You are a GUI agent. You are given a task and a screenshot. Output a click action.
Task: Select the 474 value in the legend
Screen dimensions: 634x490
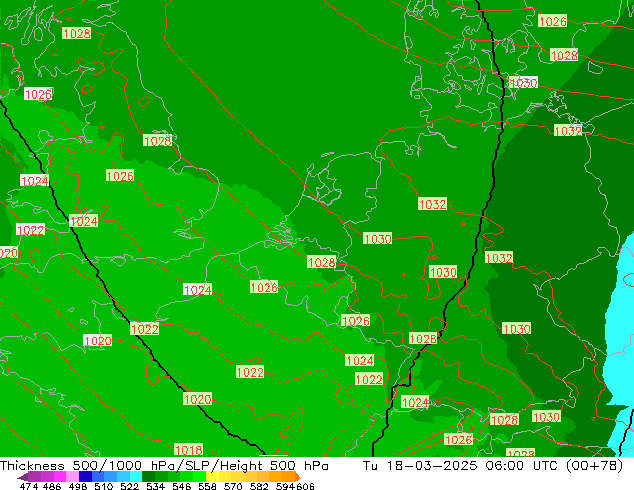[x=29, y=486]
